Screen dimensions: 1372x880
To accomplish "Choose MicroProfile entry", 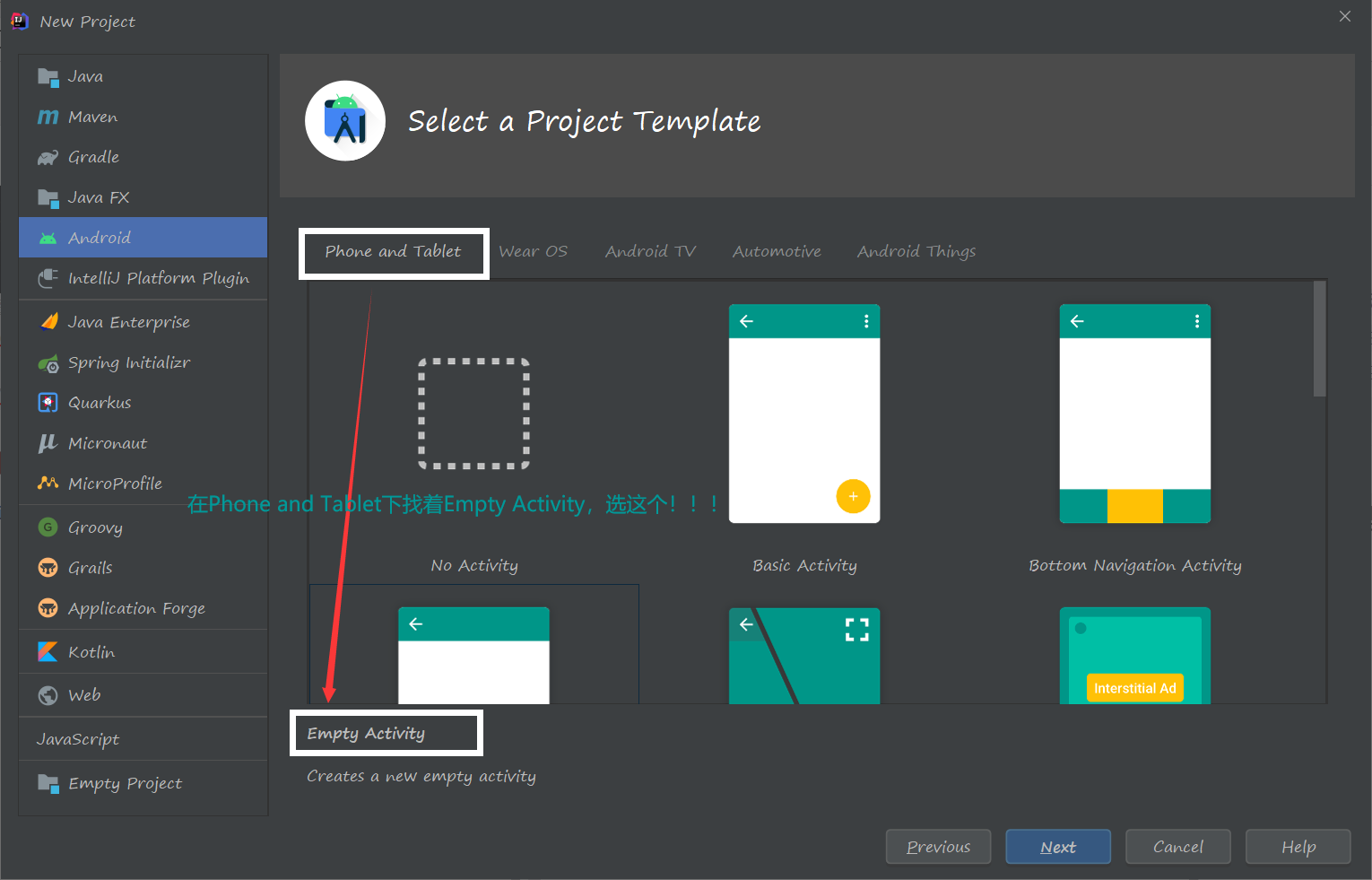I will 143,484.
